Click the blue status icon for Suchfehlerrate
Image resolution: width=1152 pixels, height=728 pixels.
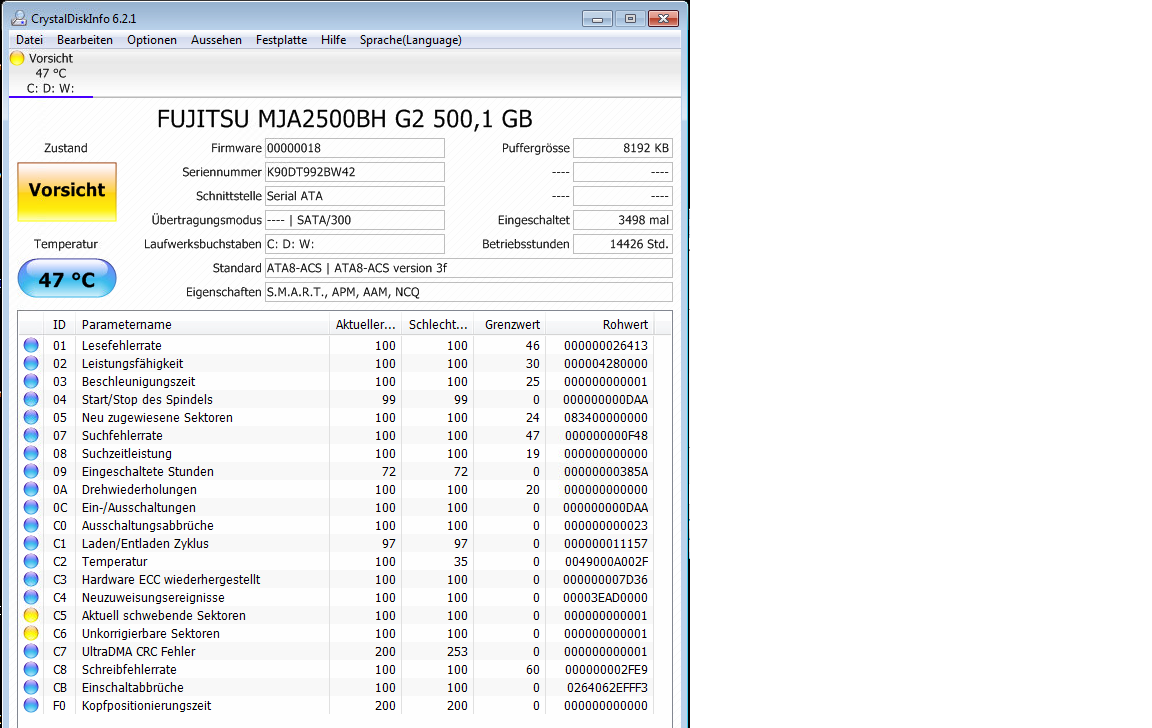(31, 435)
